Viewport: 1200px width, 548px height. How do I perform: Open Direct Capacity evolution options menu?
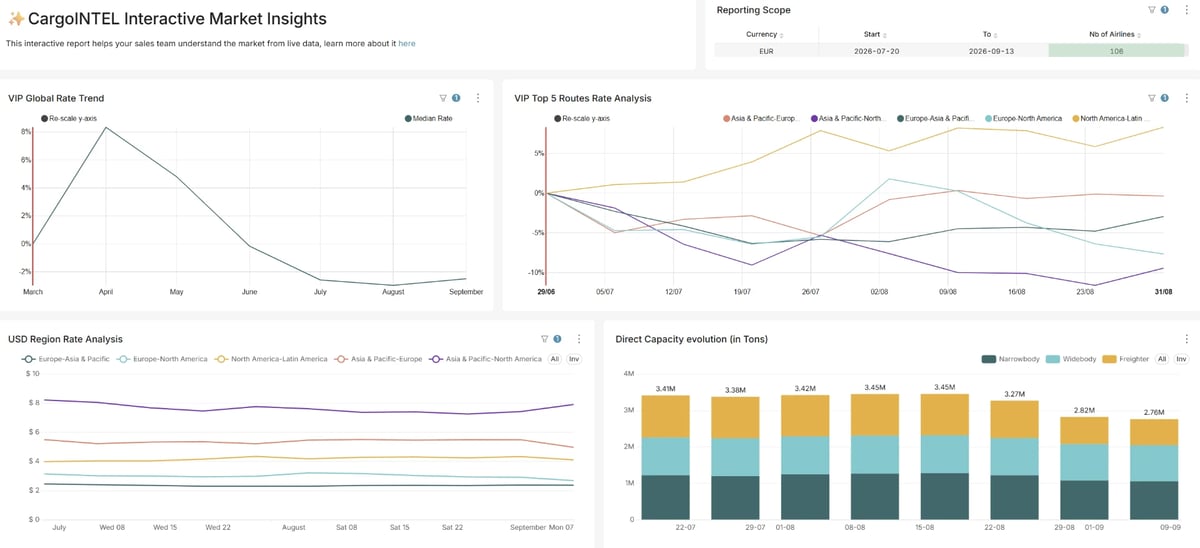[1186, 339]
